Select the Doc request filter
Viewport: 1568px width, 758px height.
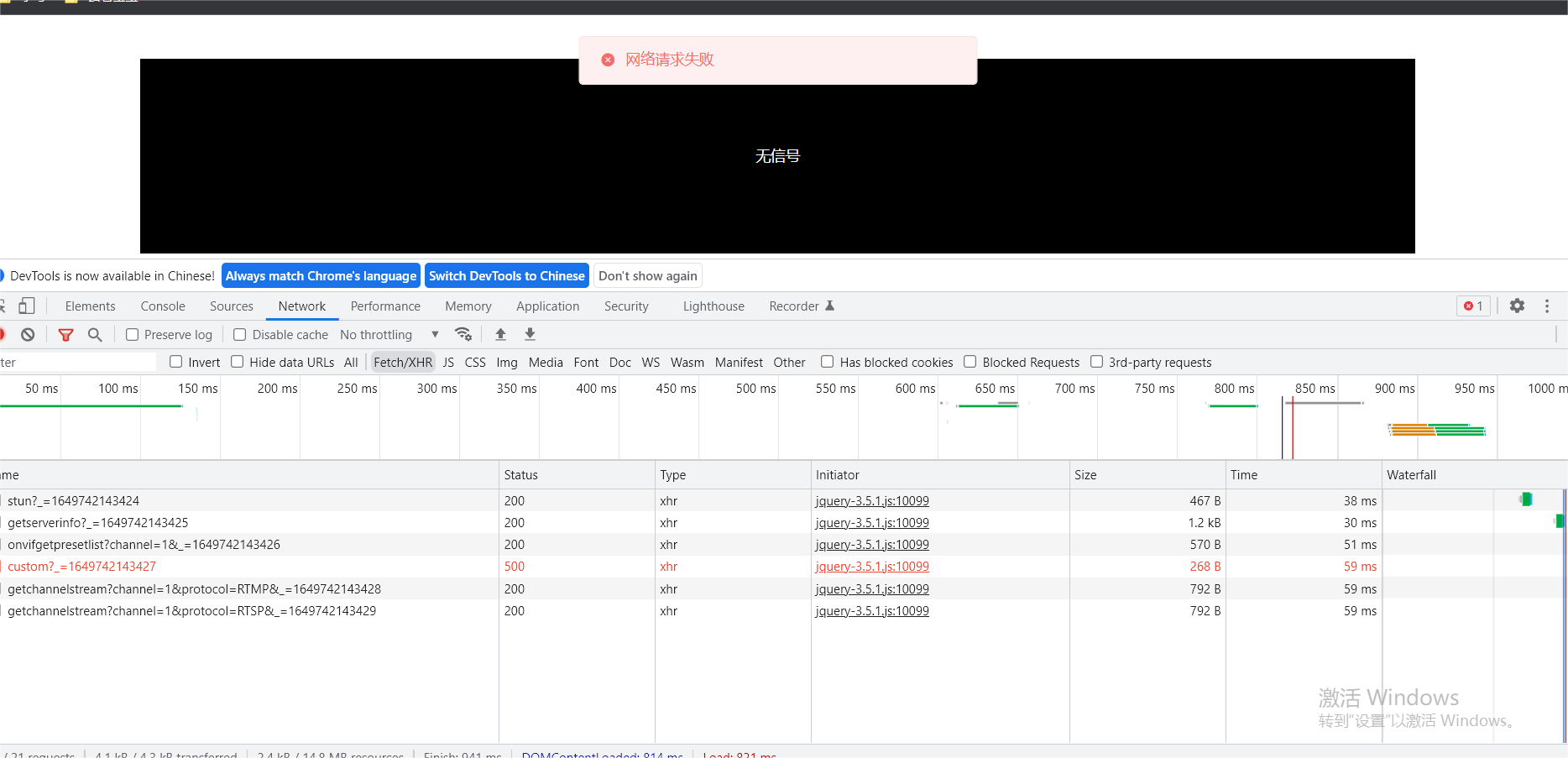(x=620, y=362)
